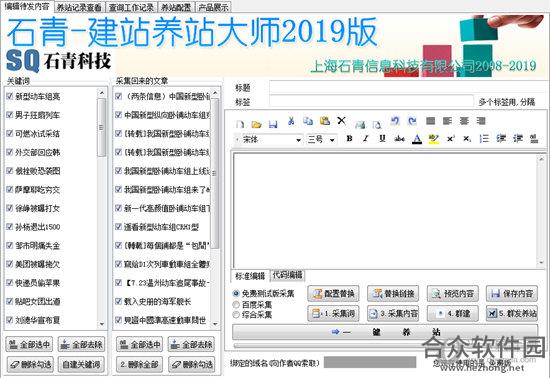
Task: Click the Open folder icon in editor toolbar
Action: click(x=257, y=124)
